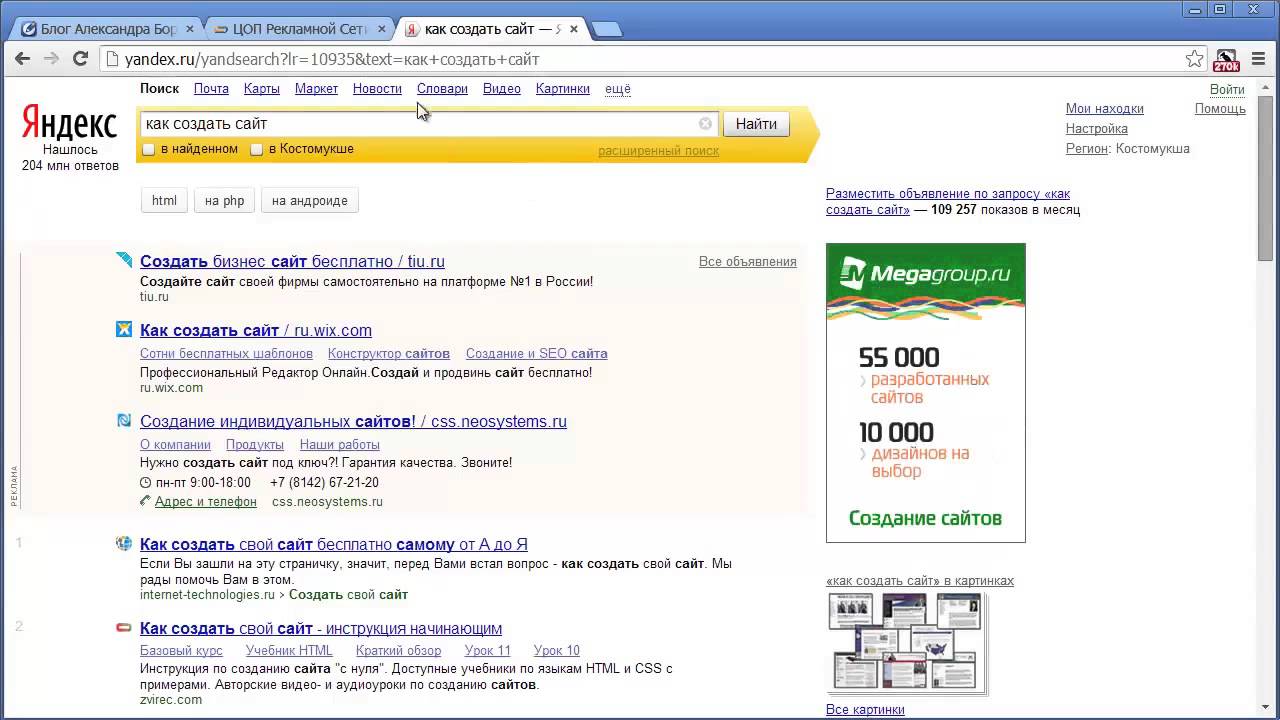The width and height of the screenshot is (1280, 720).
Task: Open Урок 11 sitelink
Action: click(488, 651)
